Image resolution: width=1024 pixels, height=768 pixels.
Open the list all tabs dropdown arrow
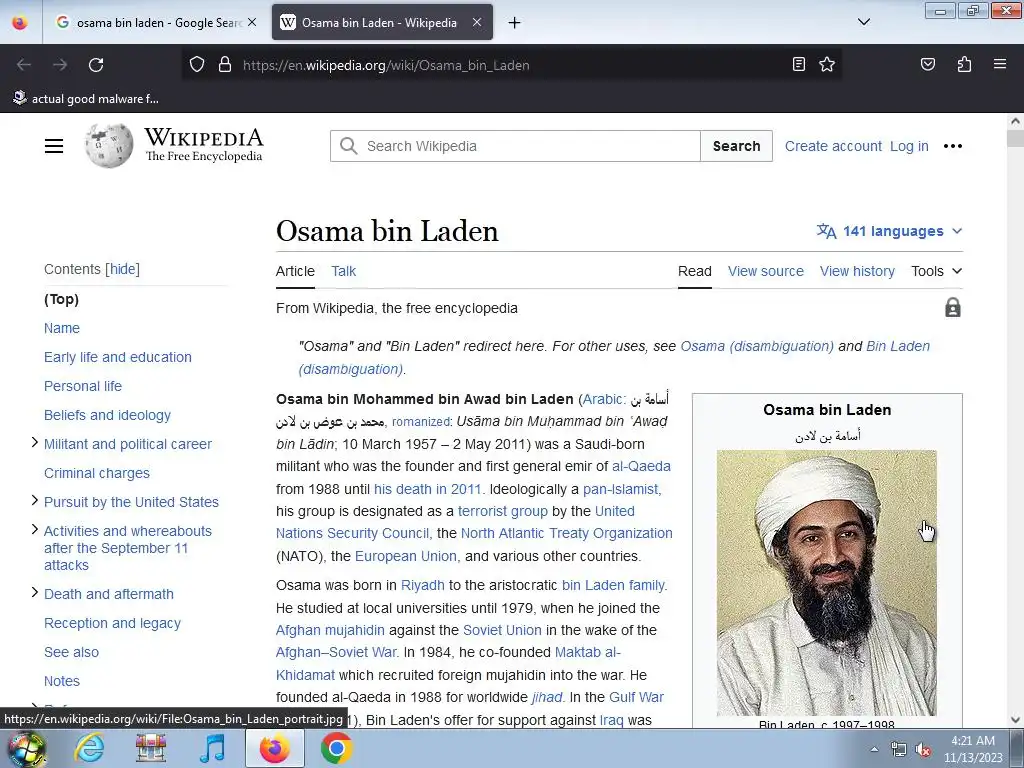click(x=863, y=22)
